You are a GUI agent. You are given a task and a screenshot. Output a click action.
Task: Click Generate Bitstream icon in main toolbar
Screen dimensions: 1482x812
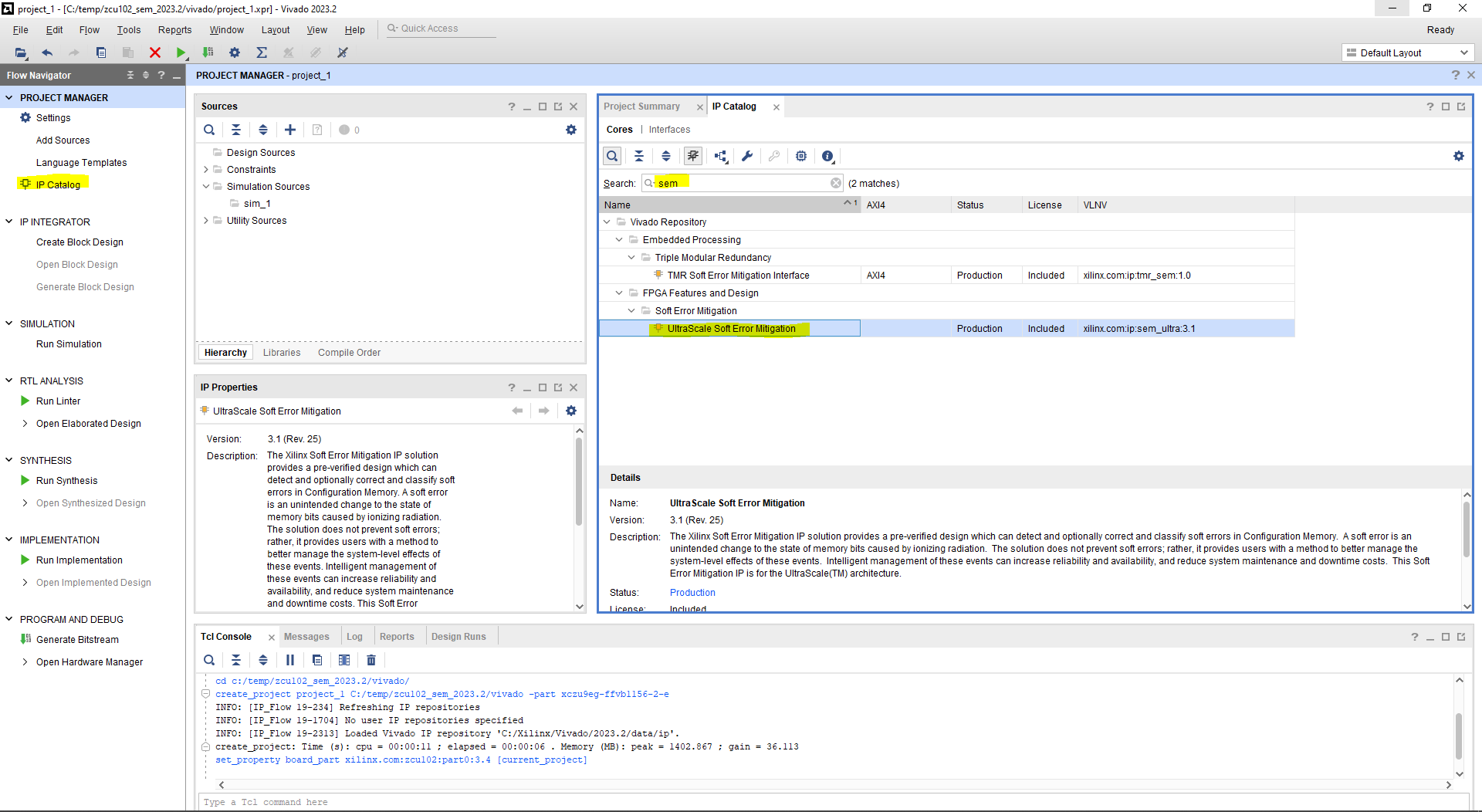[208, 52]
